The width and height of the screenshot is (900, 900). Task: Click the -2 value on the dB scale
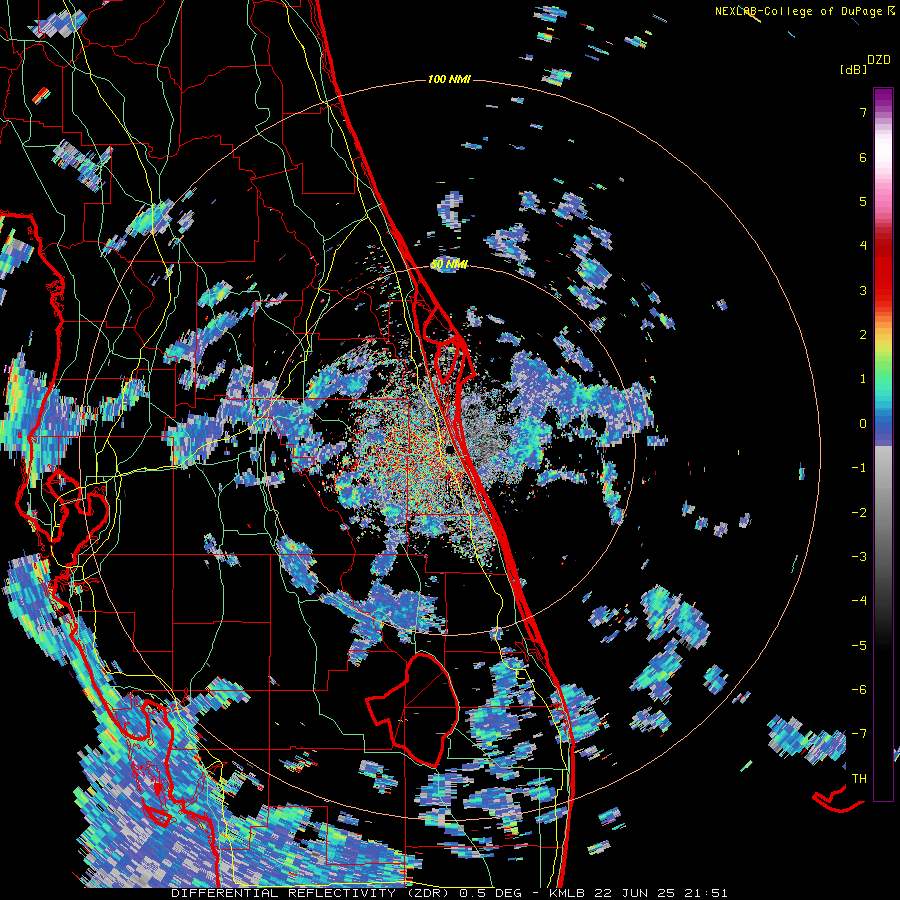pyautogui.click(x=859, y=513)
